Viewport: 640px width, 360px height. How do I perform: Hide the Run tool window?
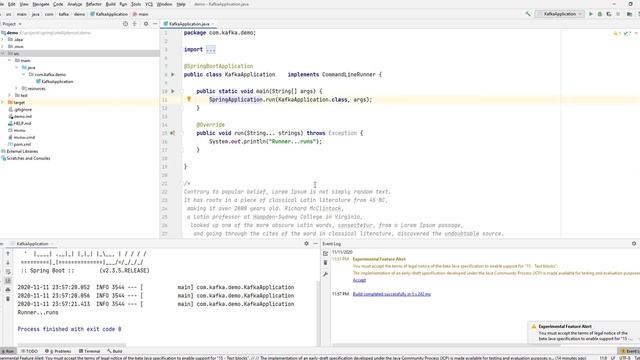click(316, 244)
